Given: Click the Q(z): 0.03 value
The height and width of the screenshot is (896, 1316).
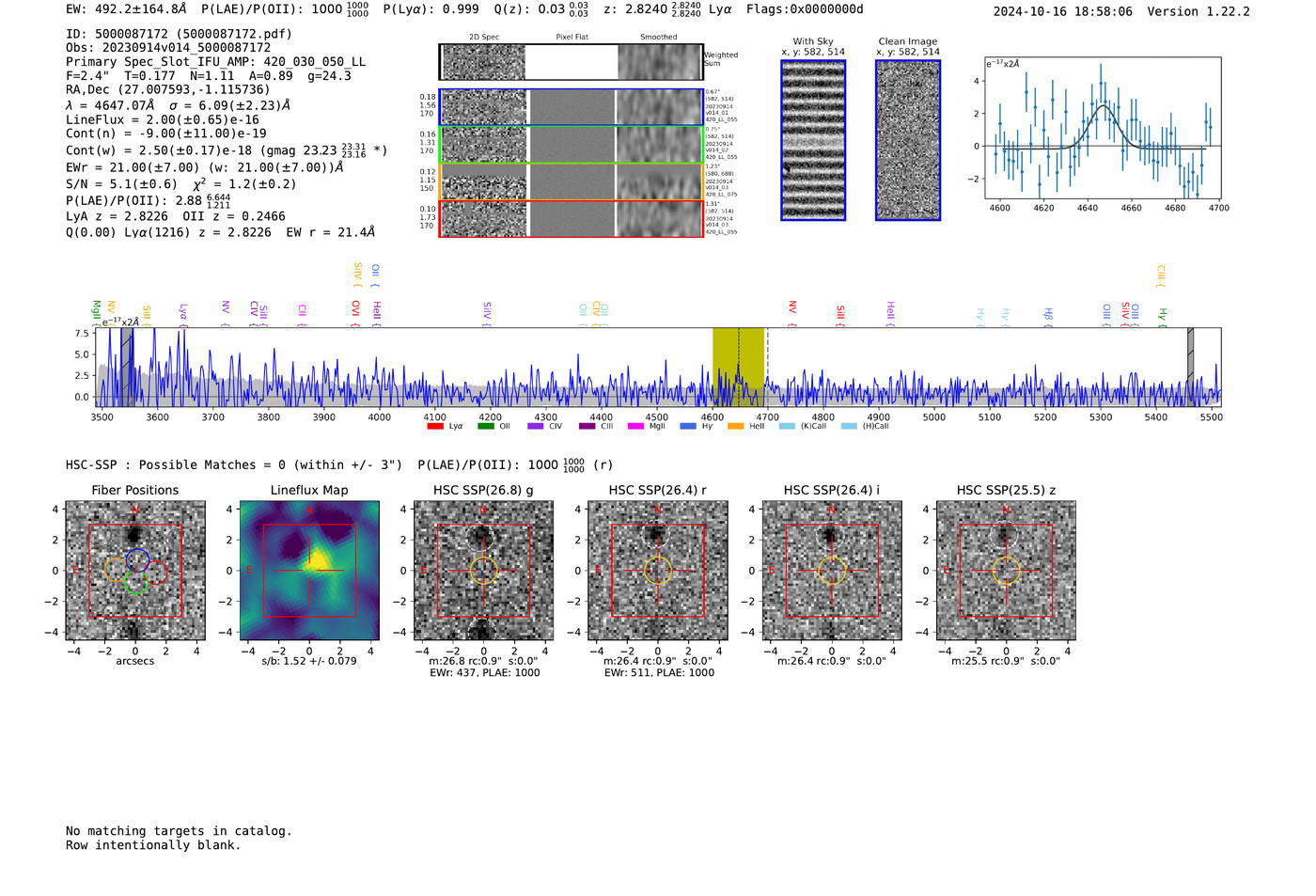Looking at the screenshot, I should pos(541,9).
